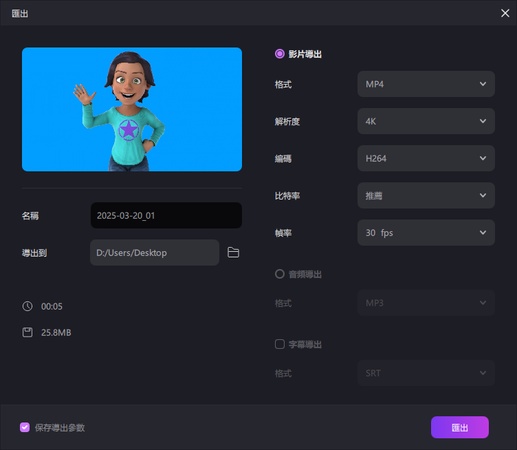This screenshot has height=450, width=517.
Task: Click the name field 2025-03-20_01
Action: click(166, 215)
